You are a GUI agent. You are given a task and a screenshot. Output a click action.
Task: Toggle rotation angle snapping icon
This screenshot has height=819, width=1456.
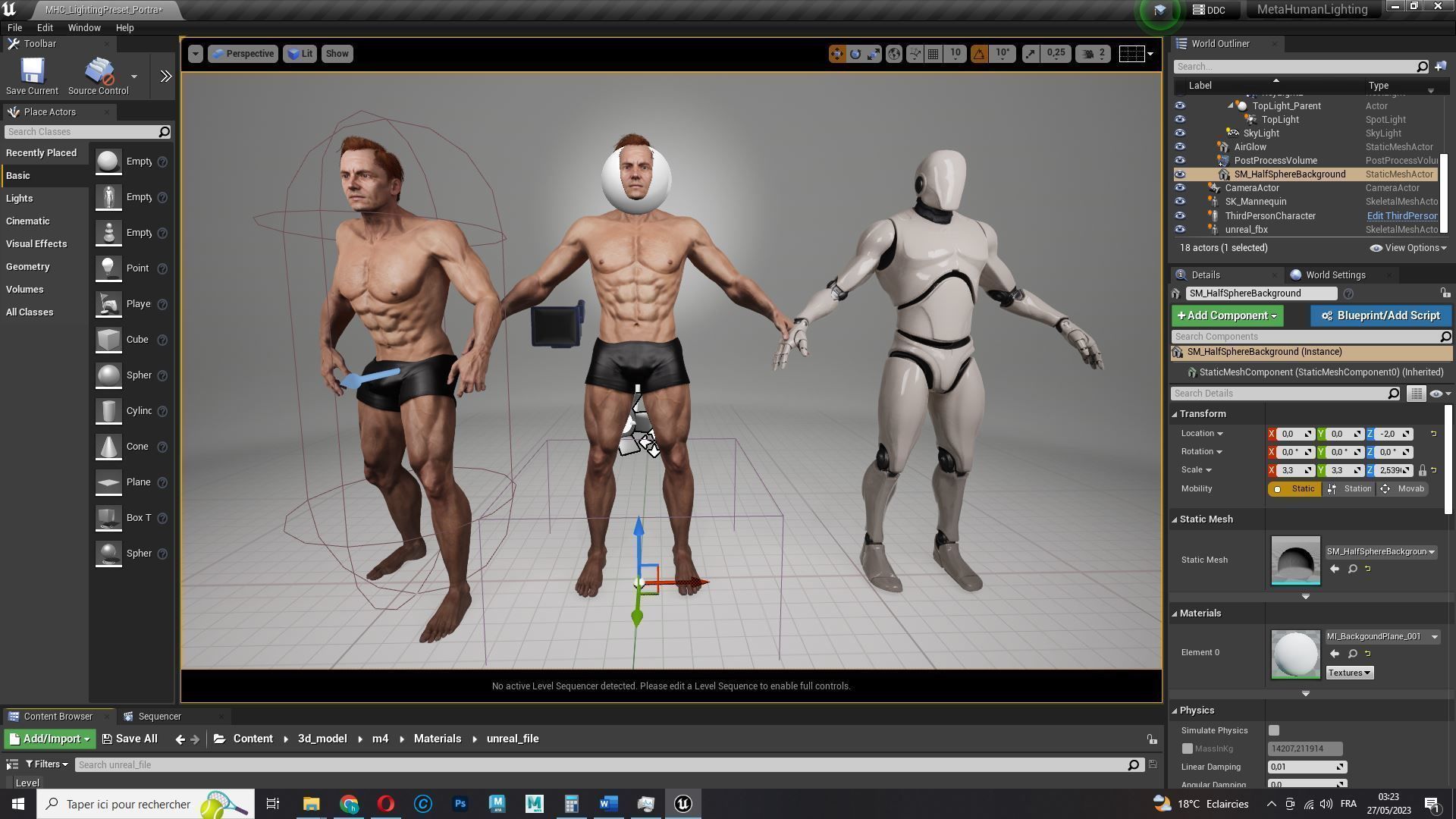tap(979, 54)
